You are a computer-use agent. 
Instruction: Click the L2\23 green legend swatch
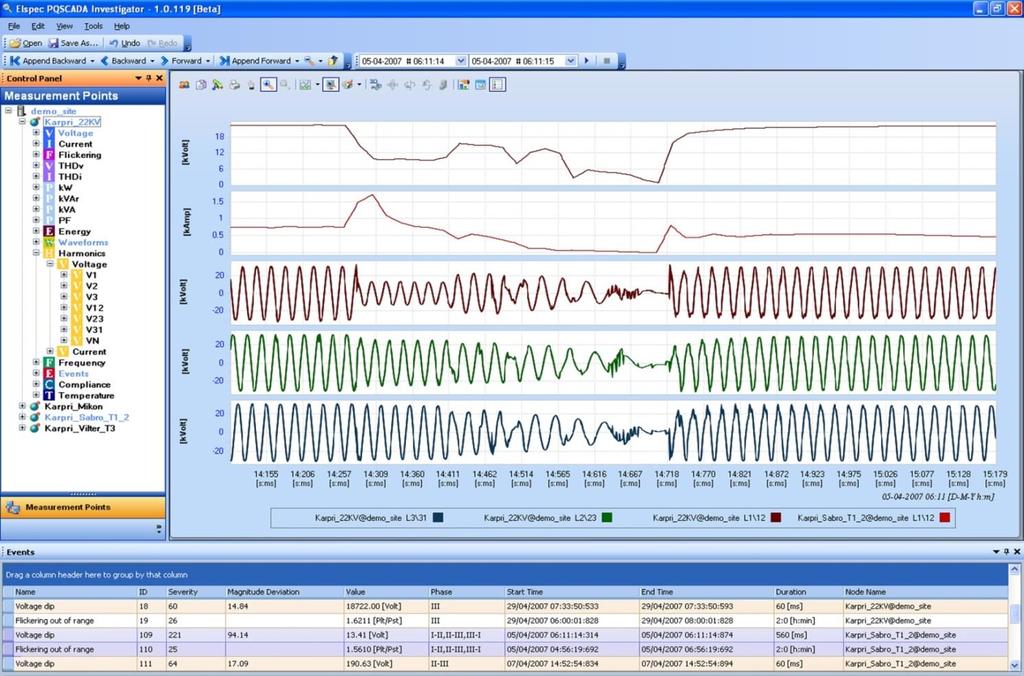coord(607,518)
